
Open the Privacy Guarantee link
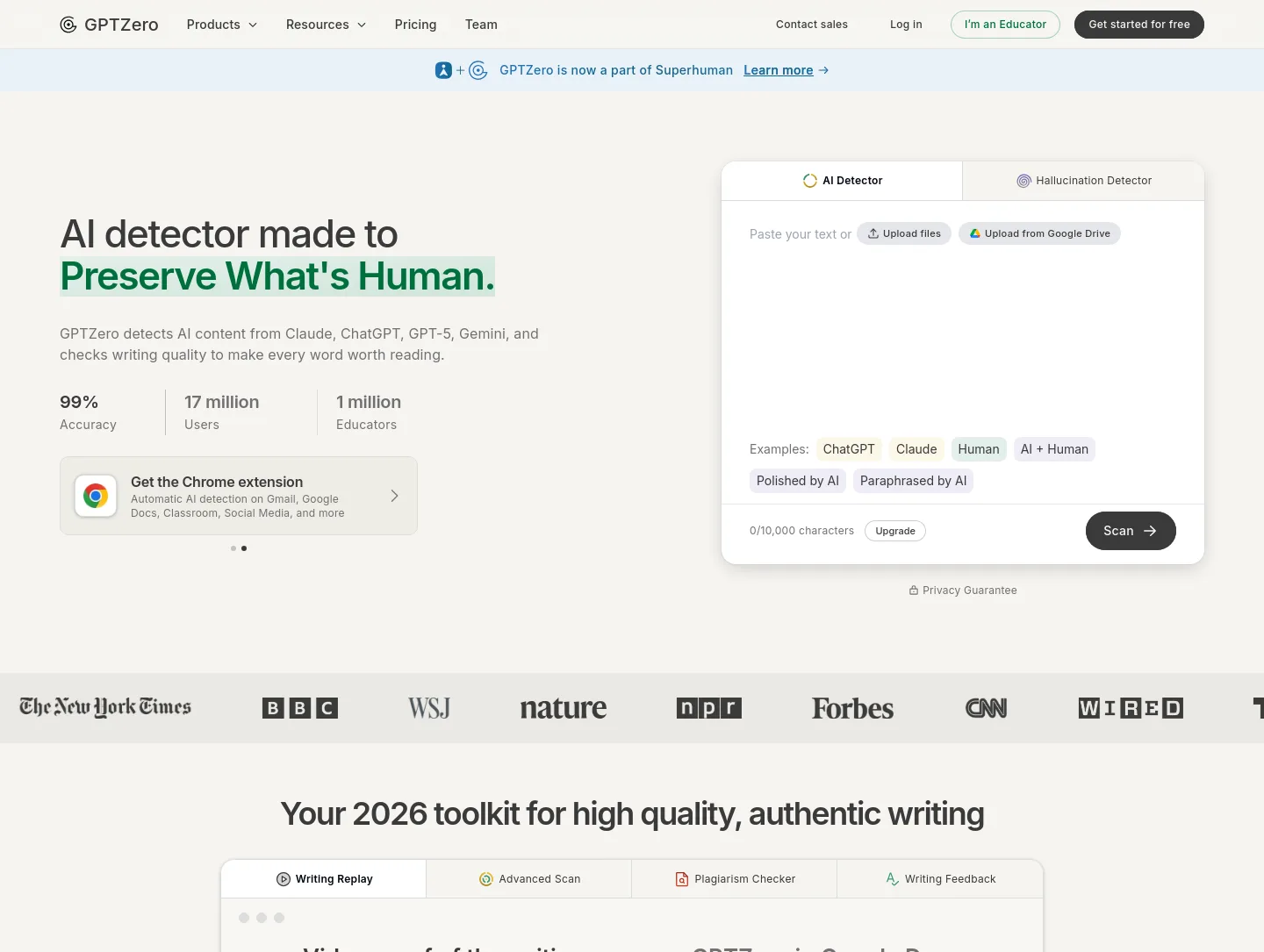click(963, 591)
